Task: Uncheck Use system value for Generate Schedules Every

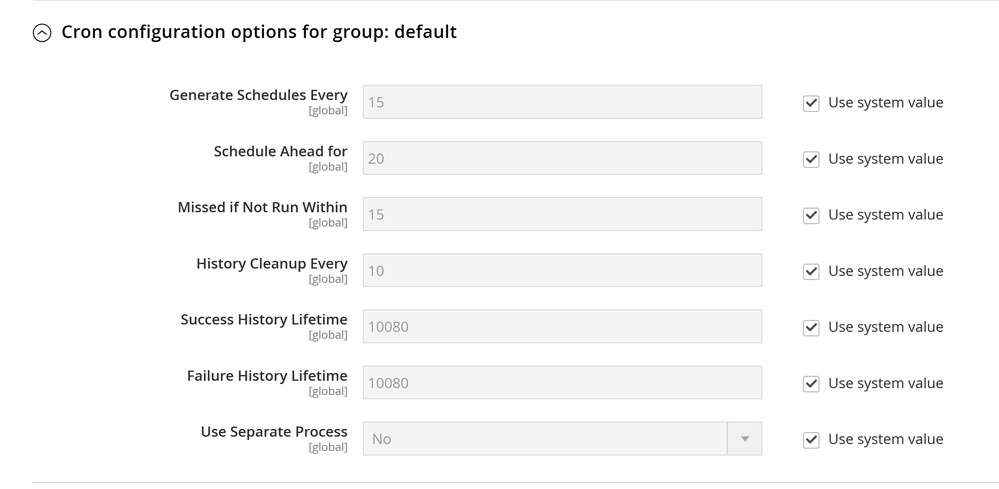Action: coord(811,103)
